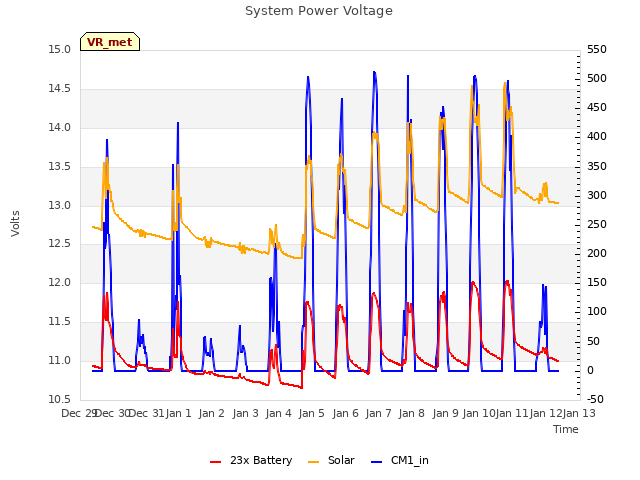
Task: Click the 100 right axis tick label
Action: tap(597, 311)
